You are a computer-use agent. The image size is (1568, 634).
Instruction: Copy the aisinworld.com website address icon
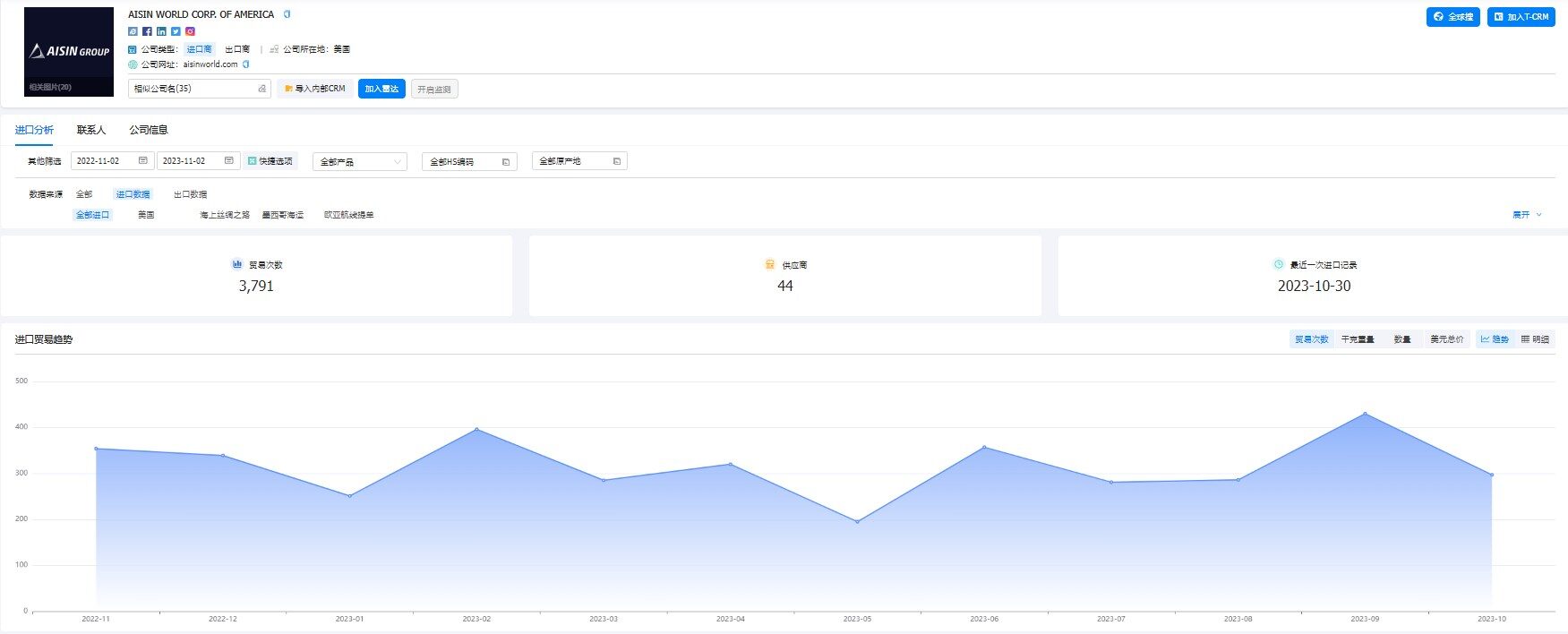[x=246, y=64]
